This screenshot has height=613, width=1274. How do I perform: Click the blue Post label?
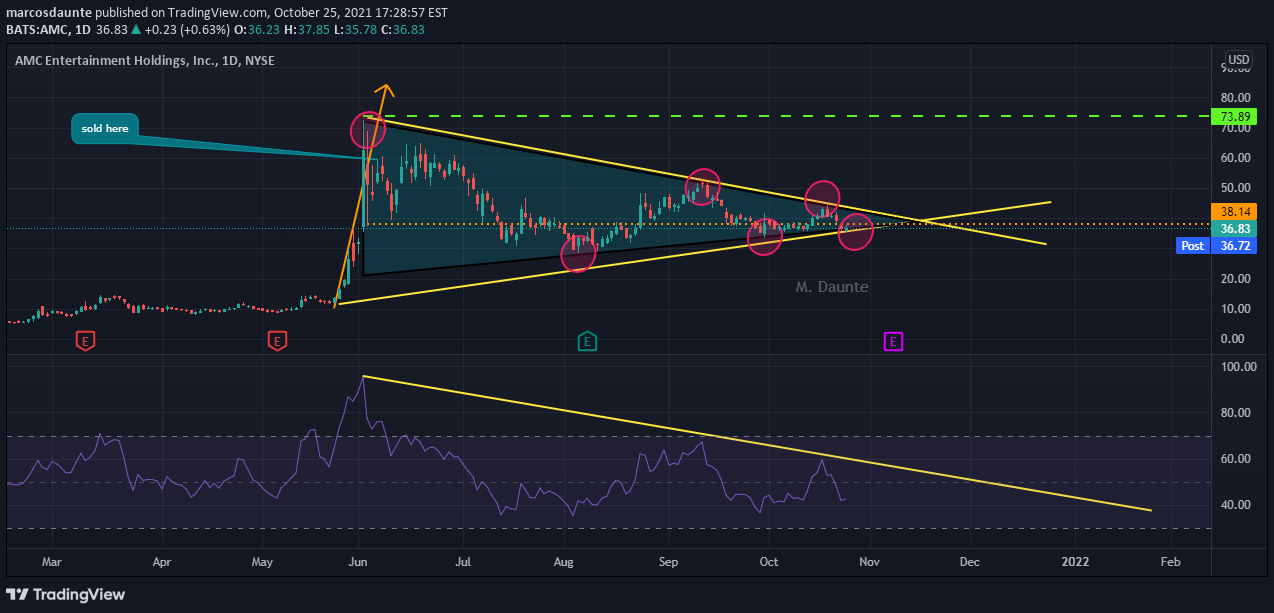point(1192,245)
